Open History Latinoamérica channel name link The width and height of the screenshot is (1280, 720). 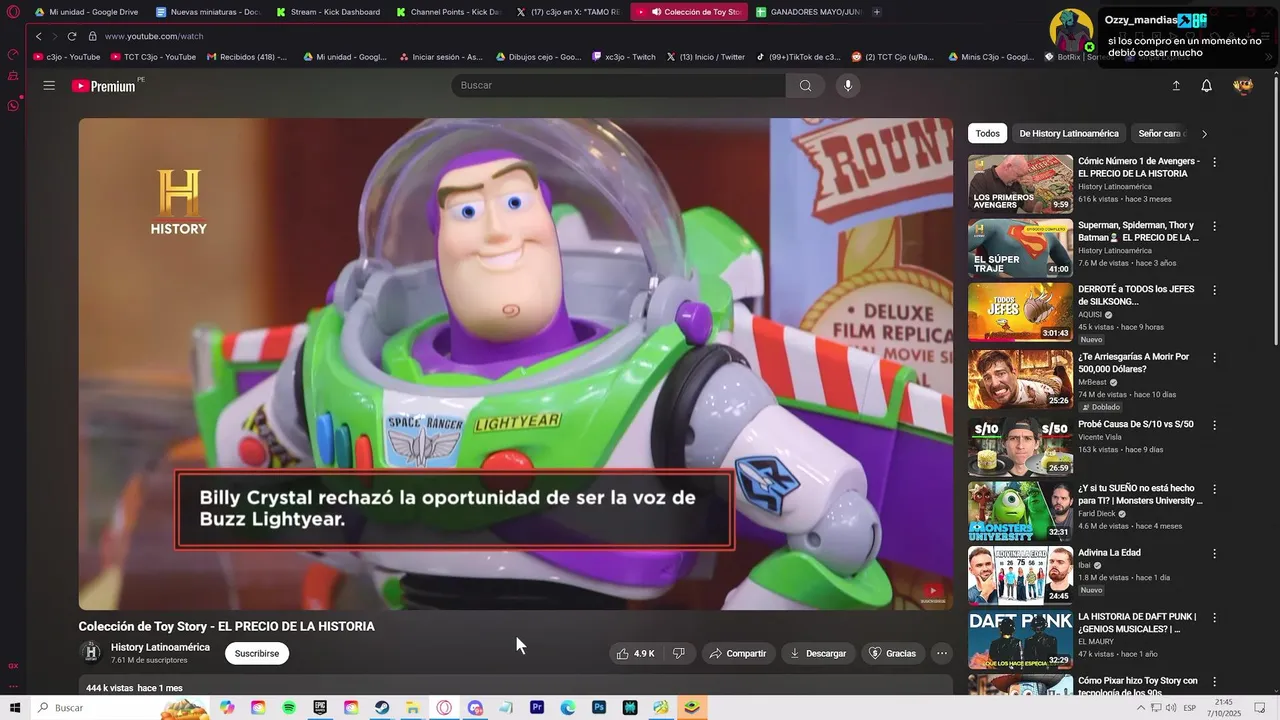coord(160,647)
